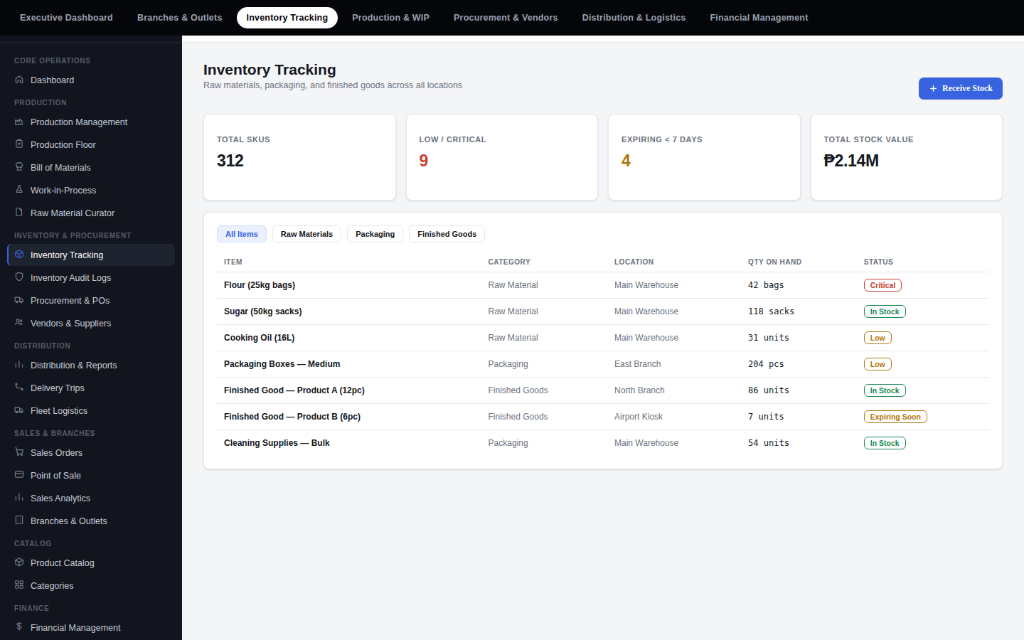Click the Critical status badge
The height and width of the screenshot is (640, 1024).
[x=882, y=285]
